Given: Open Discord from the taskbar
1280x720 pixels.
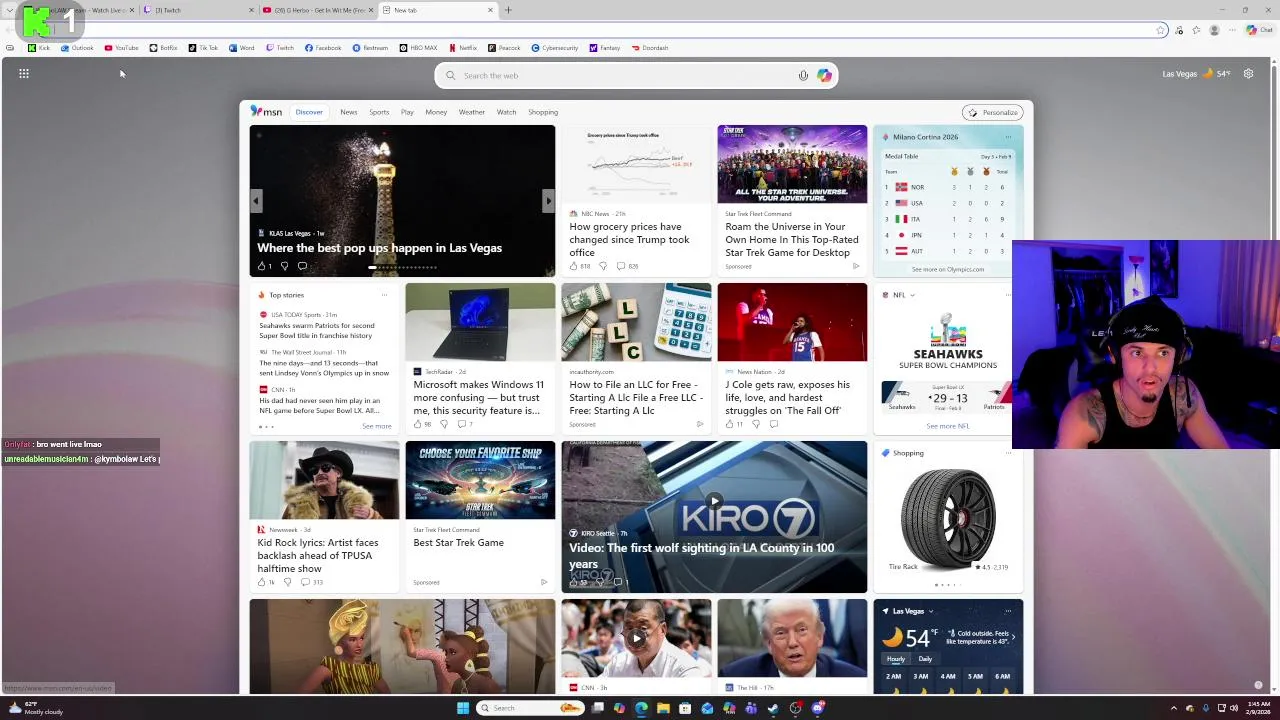Looking at the screenshot, I should pos(817,708).
